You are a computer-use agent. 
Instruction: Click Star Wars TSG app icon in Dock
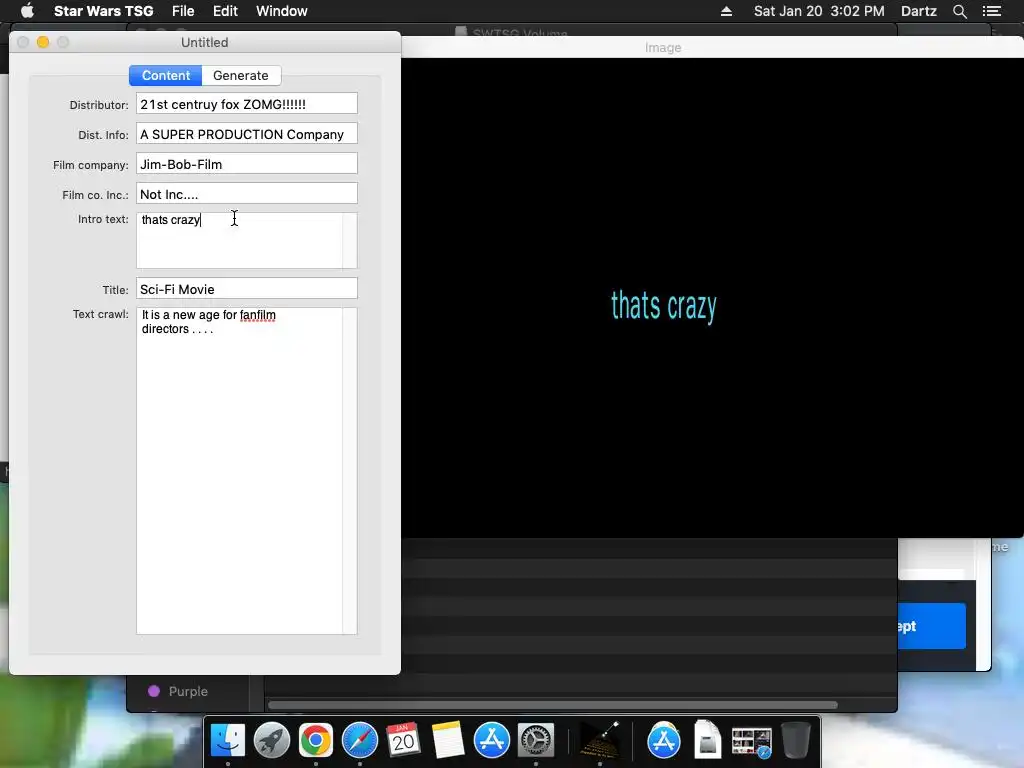(600, 740)
